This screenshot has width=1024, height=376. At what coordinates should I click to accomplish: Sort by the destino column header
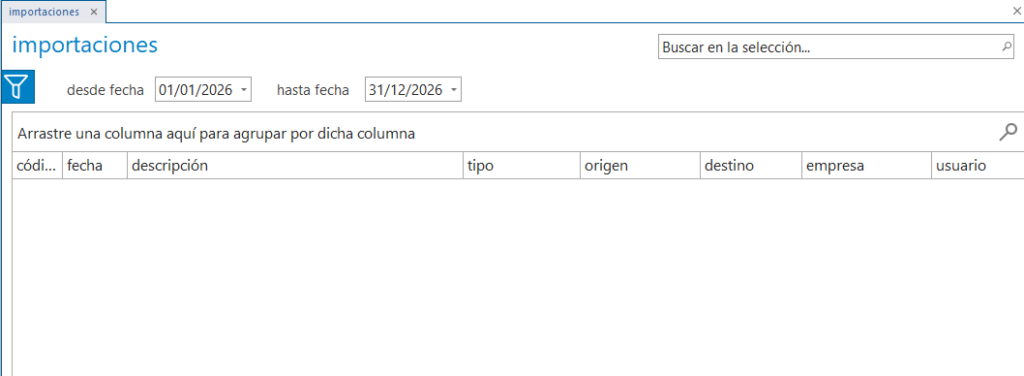[751, 166]
